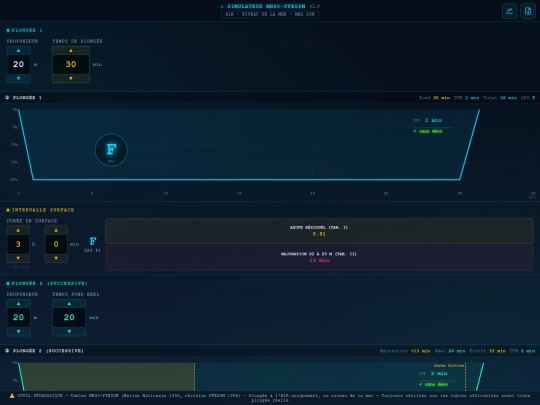The image size is (540, 405).
Task: Click the Simulateur MN90-FFESSM title
Action: [266, 6]
